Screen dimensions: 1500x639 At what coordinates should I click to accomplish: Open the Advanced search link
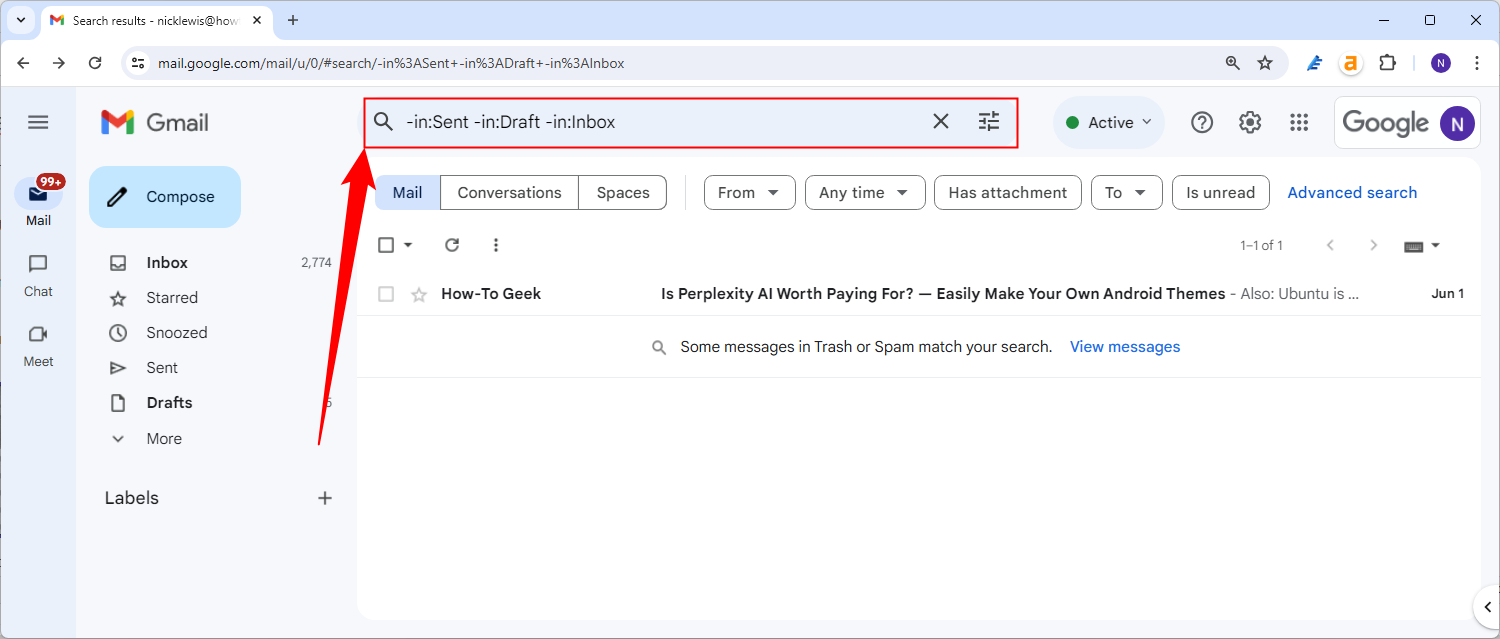click(1352, 193)
